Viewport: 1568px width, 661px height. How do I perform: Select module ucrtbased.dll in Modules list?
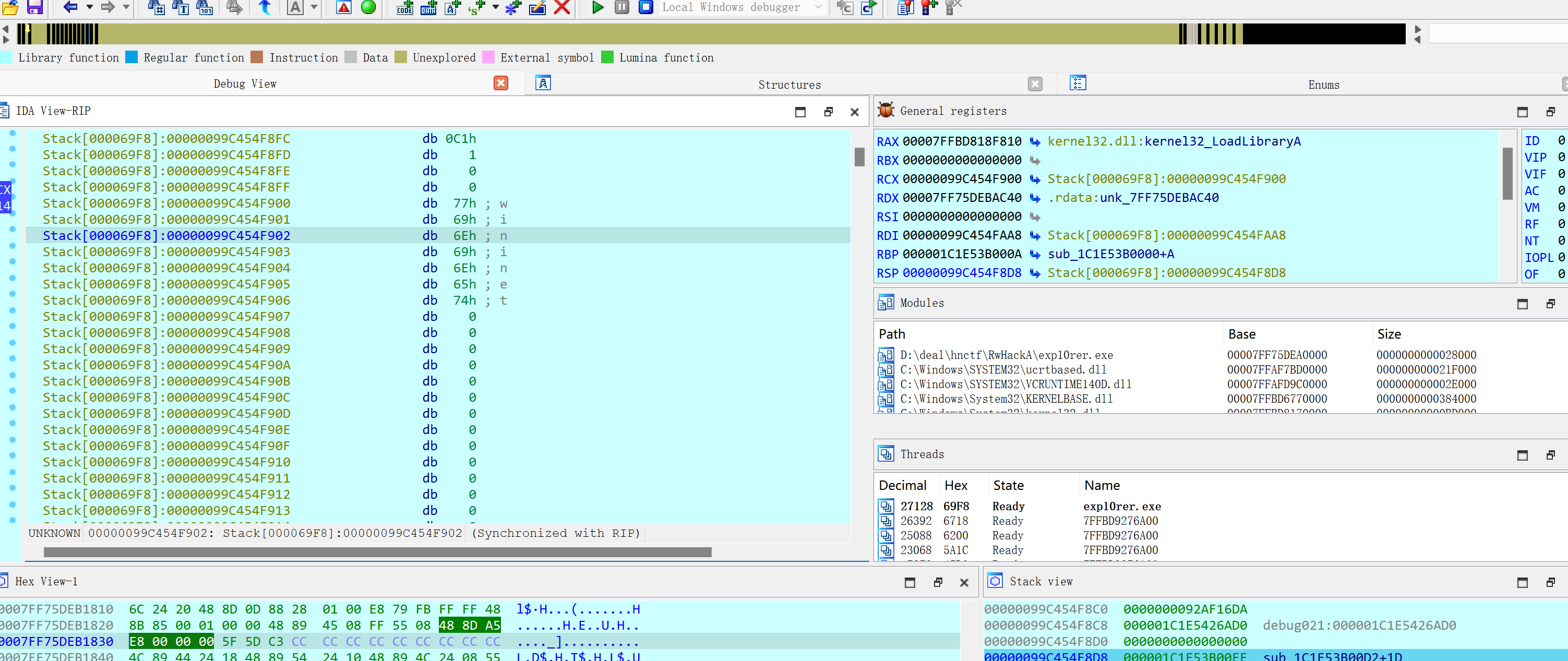(x=1220, y=369)
